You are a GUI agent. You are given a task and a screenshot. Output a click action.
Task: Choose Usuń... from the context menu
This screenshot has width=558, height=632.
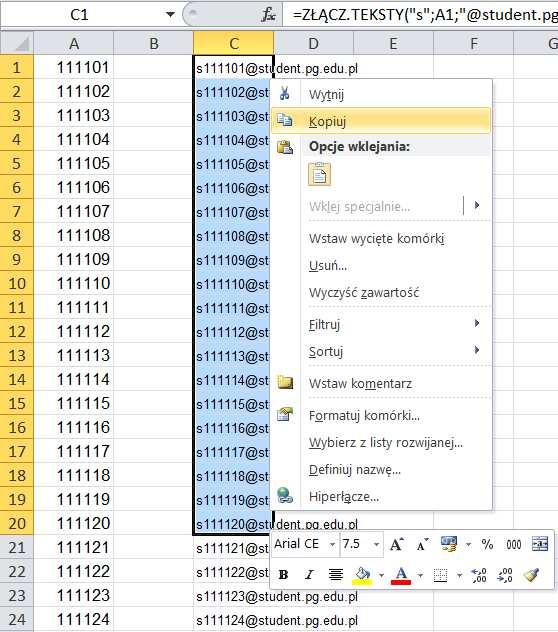[x=381, y=266]
